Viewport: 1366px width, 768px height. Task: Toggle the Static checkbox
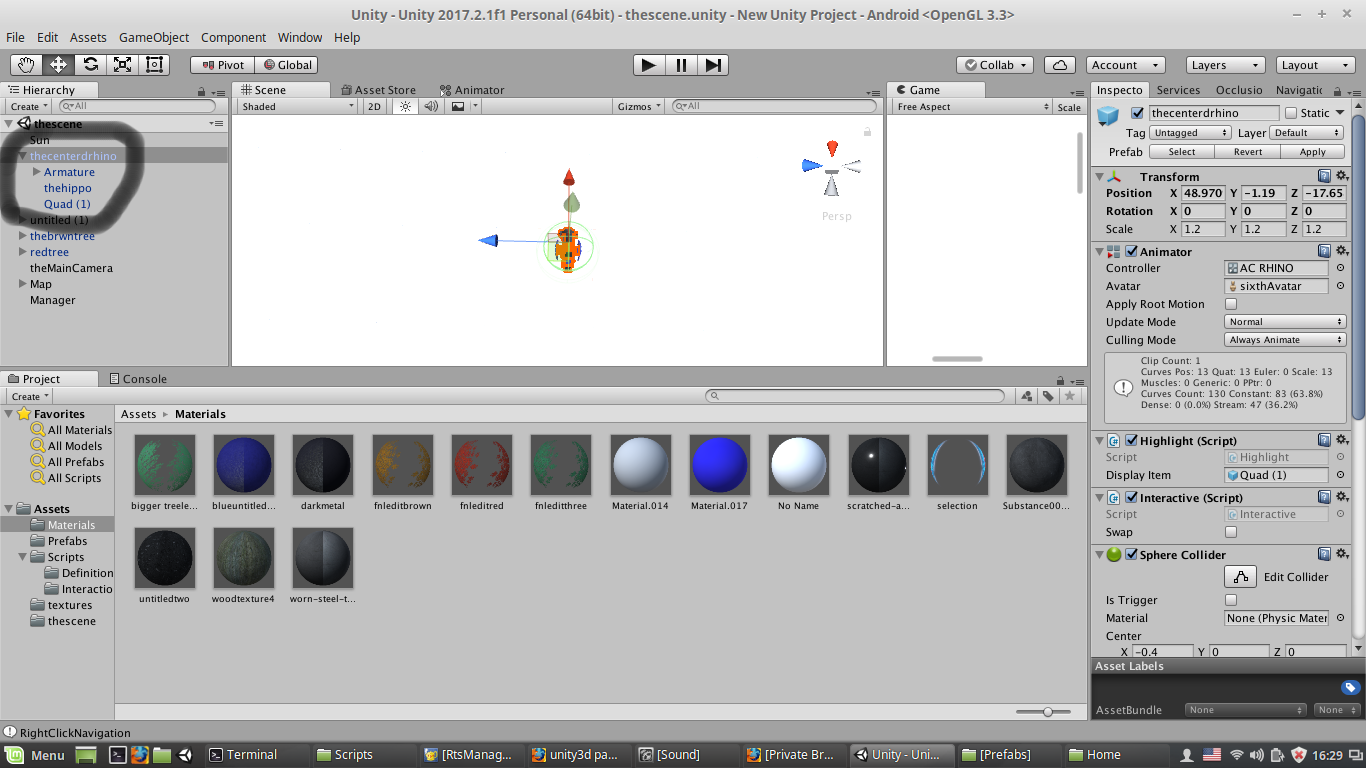pyautogui.click(x=1291, y=113)
